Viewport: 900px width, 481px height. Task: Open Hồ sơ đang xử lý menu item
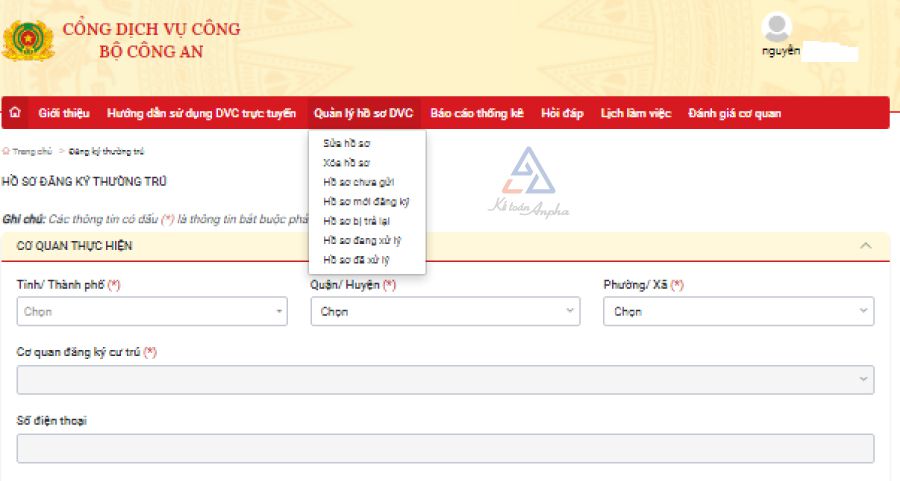[361, 240]
